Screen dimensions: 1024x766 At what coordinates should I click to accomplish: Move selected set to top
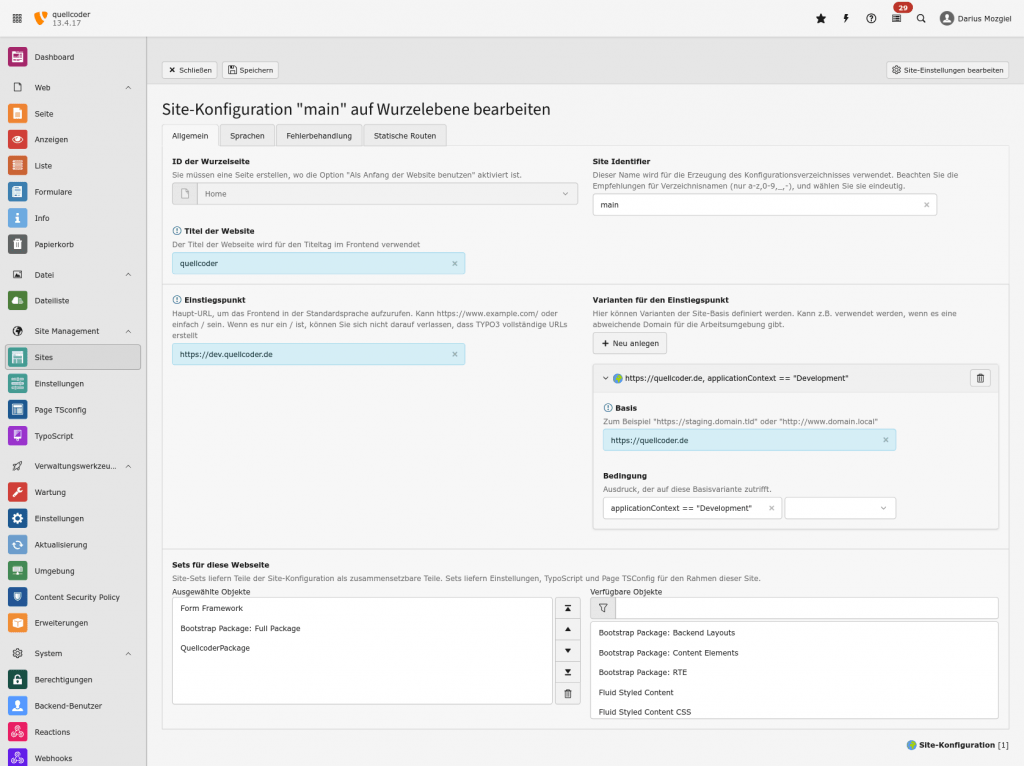(x=568, y=608)
